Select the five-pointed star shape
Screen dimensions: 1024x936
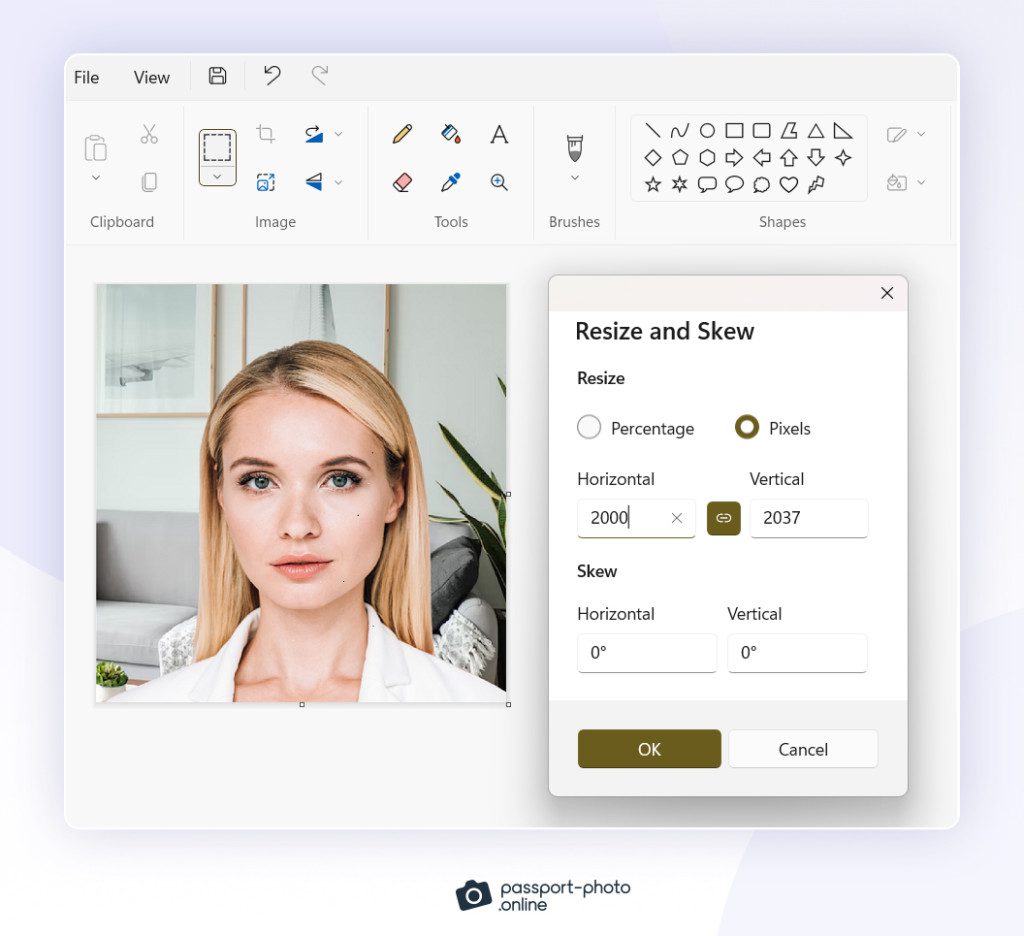pyautogui.click(x=655, y=183)
